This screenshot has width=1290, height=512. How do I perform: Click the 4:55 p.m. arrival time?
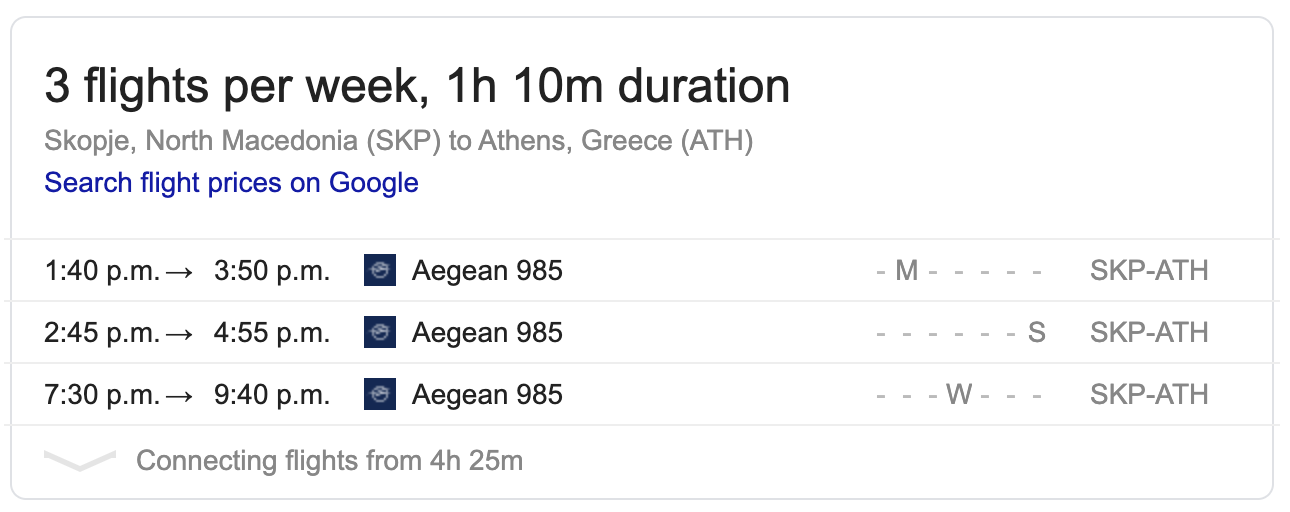[x=272, y=333]
